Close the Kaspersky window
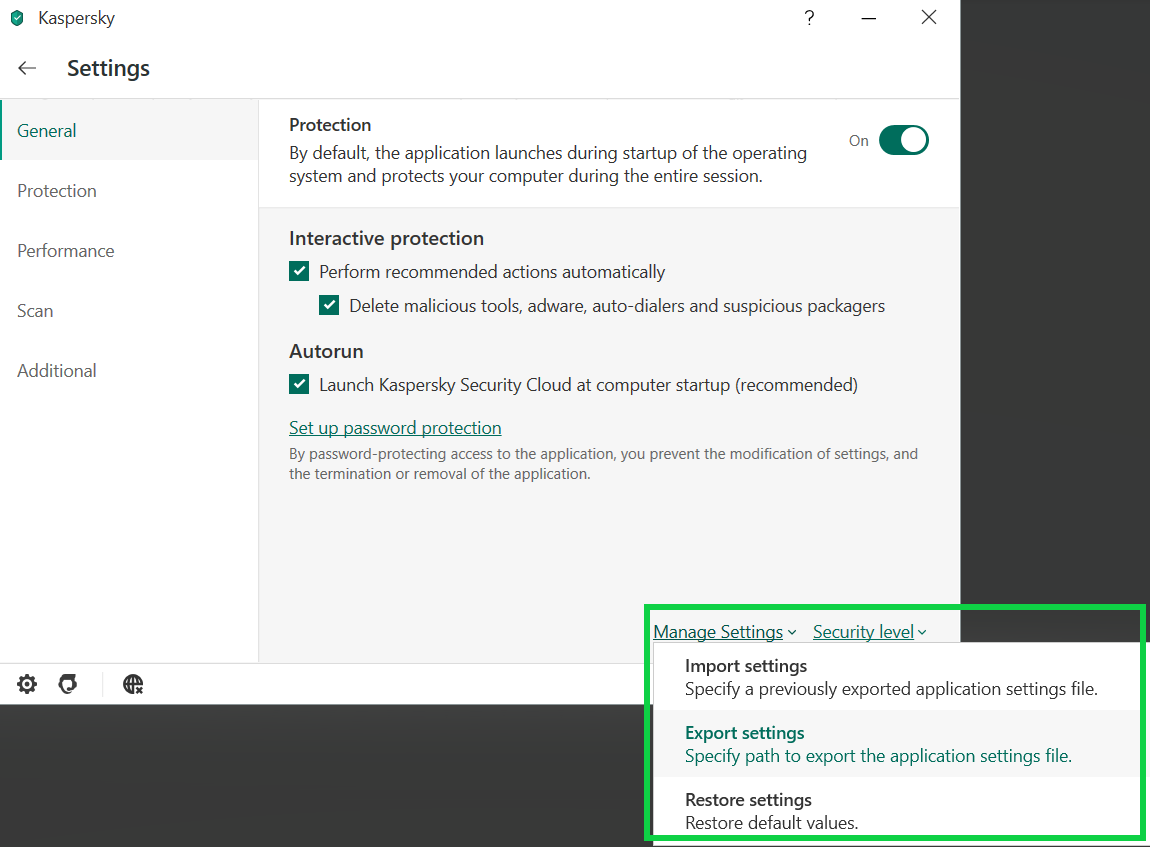The width and height of the screenshot is (1150, 847). click(x=929, y=18)
